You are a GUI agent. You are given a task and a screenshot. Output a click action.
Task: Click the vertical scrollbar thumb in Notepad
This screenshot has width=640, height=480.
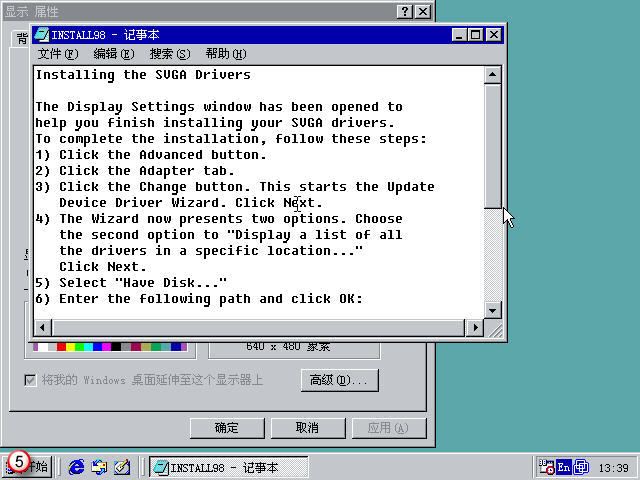(493, 146)
